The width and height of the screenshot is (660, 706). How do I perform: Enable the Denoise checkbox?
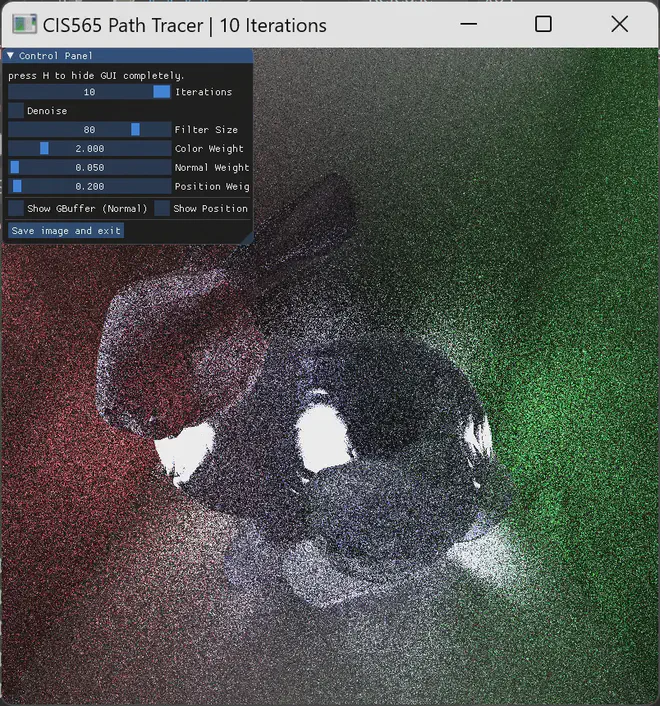point(16,111)
